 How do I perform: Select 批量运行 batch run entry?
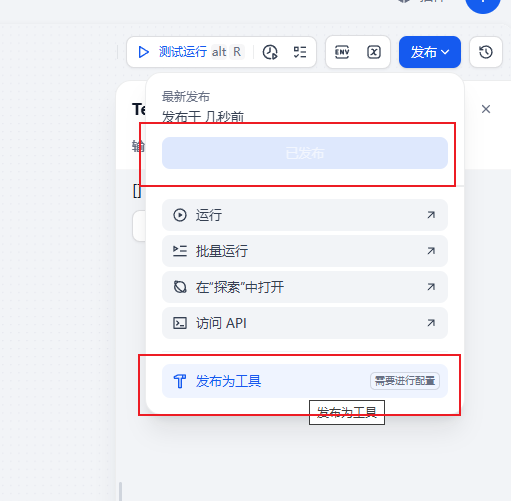(x=305, y=251)
